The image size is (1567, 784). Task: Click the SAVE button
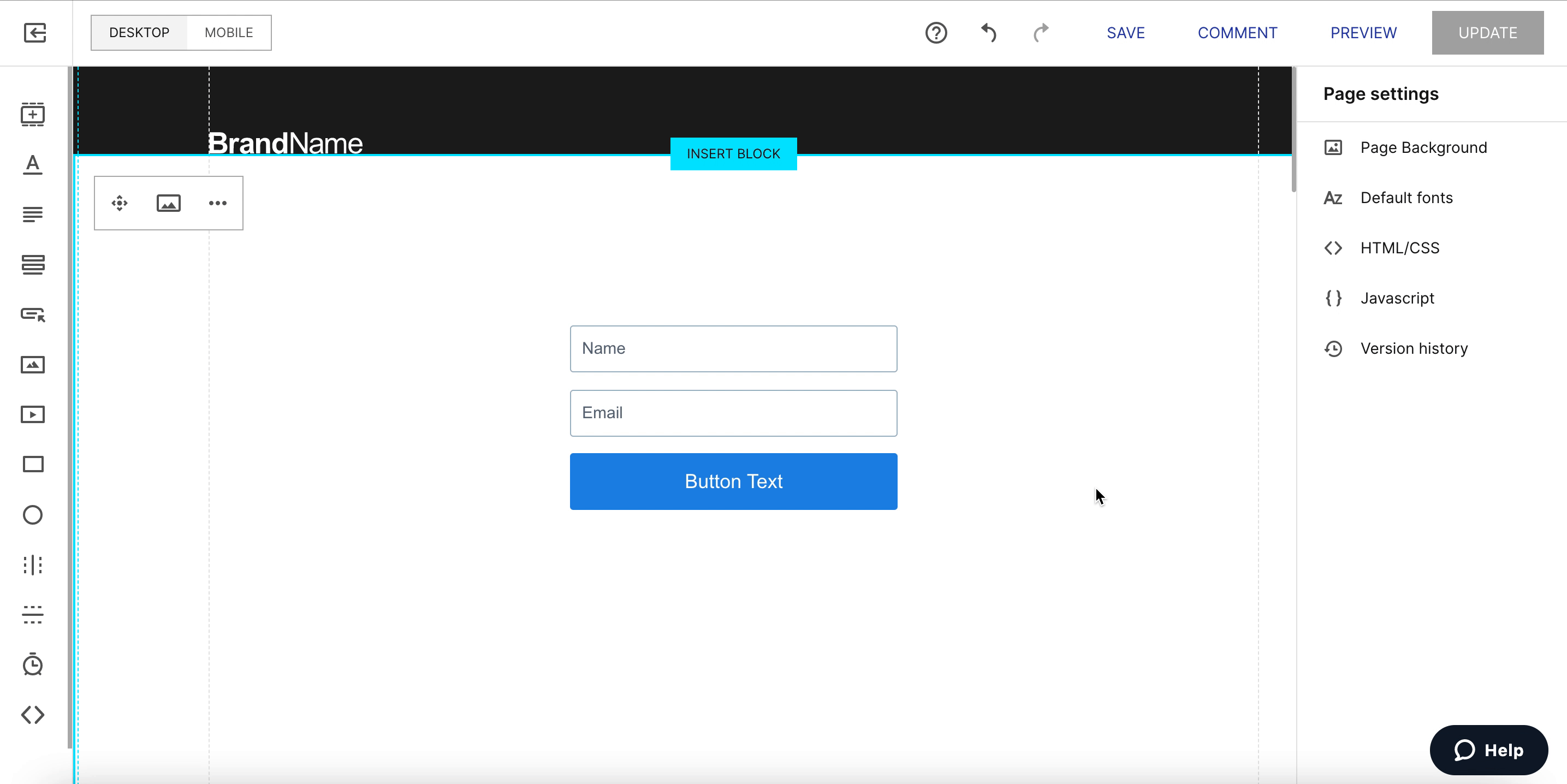pos(1125,33)
